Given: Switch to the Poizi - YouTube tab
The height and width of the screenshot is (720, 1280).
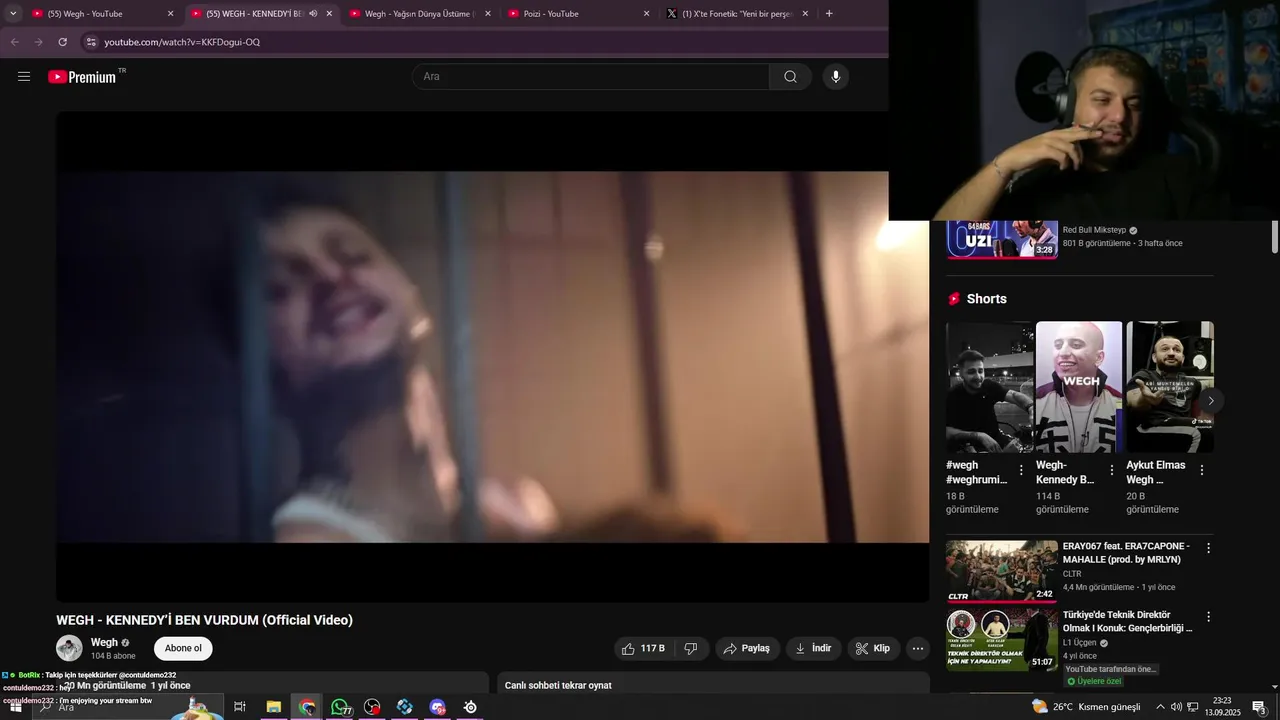Looking at the screenshot, I should click(x=580, y=14).
